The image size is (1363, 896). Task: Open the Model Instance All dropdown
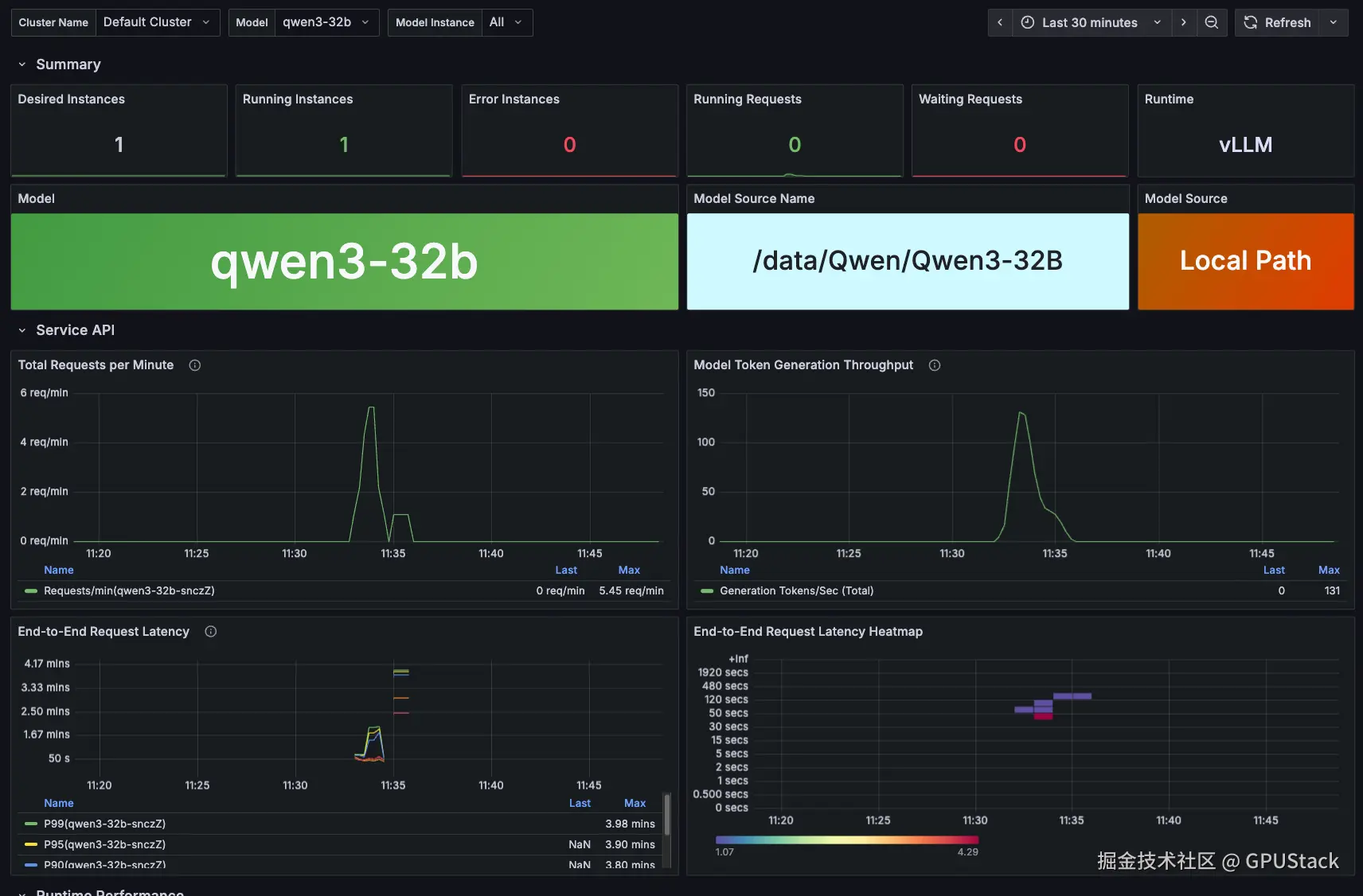[x=507, y=22]
